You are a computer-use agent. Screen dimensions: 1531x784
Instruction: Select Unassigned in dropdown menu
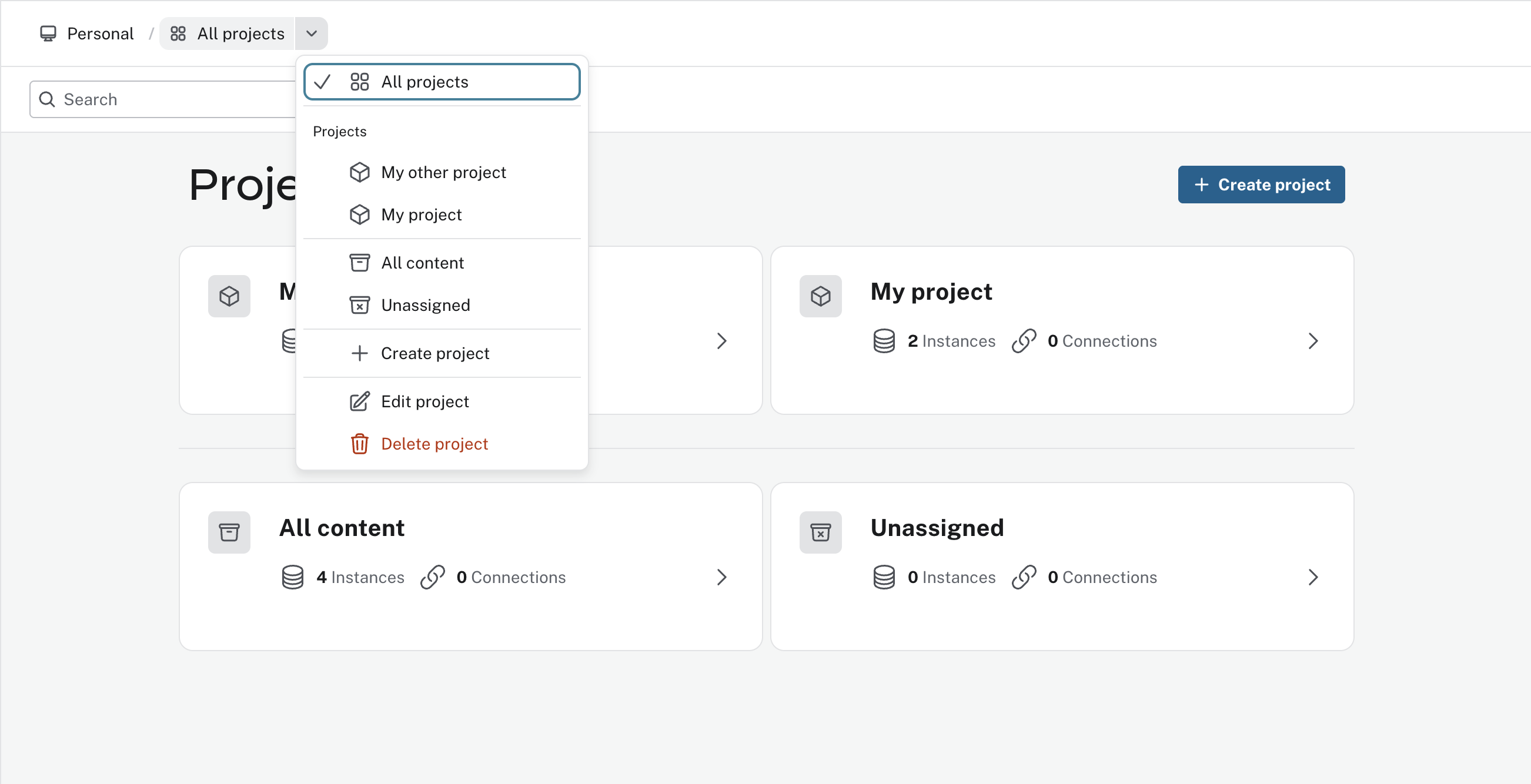coord(442,304)
